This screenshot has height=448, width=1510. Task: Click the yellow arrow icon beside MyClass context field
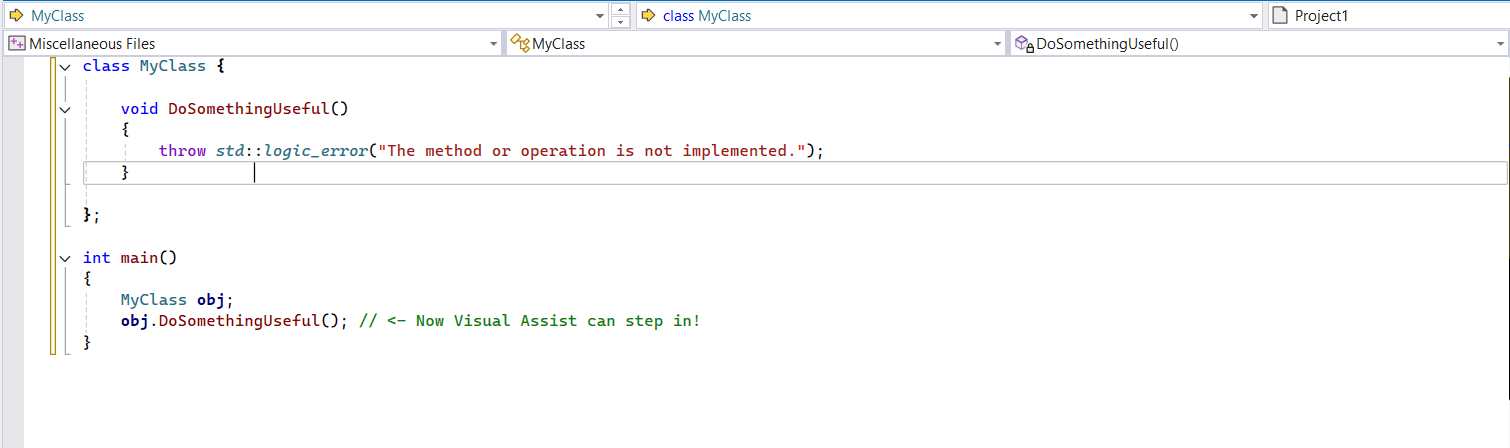pos(16,16)
